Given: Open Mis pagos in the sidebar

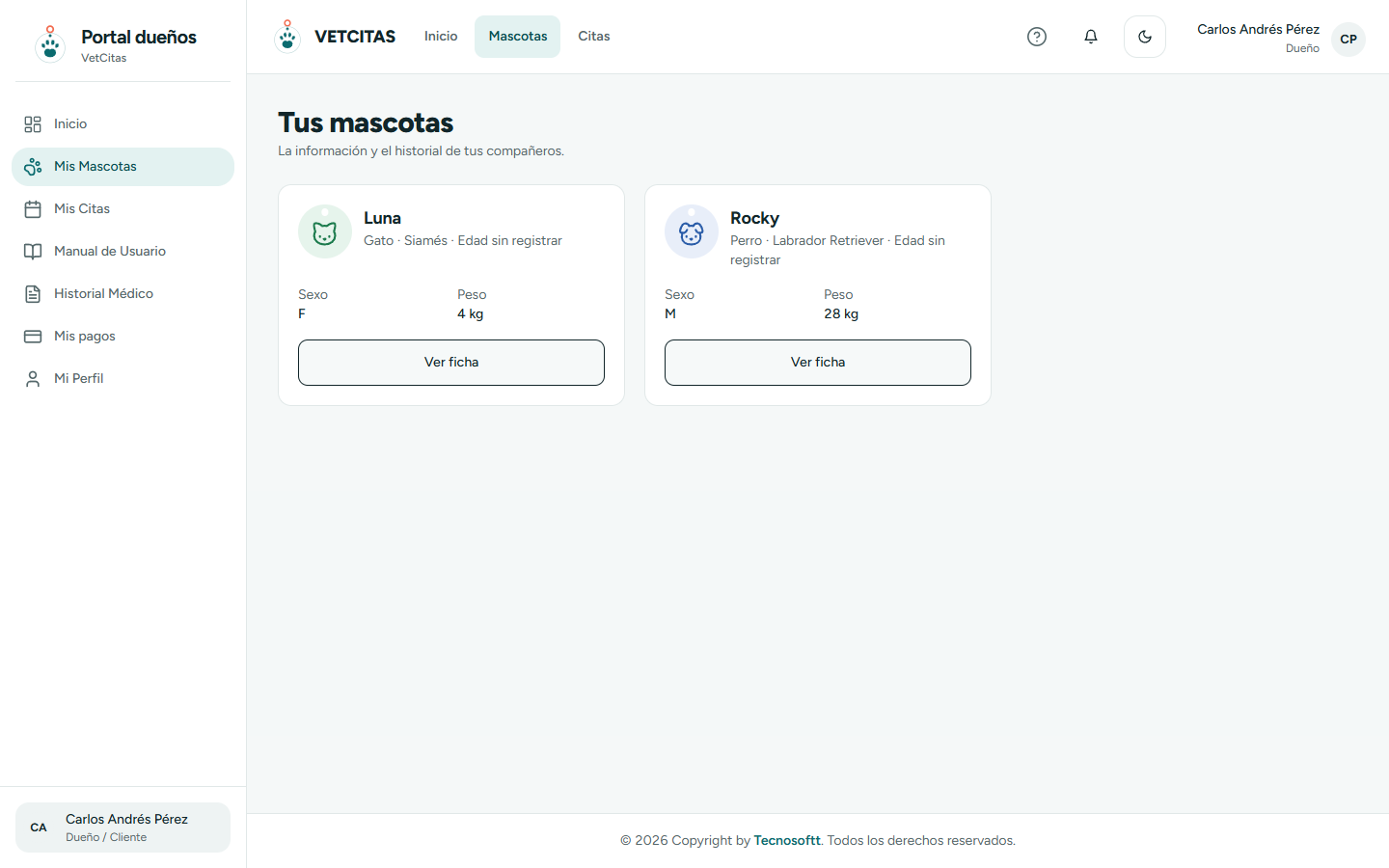Looking at the screenshot, I should pyautogui.click(x=123, y=337).
